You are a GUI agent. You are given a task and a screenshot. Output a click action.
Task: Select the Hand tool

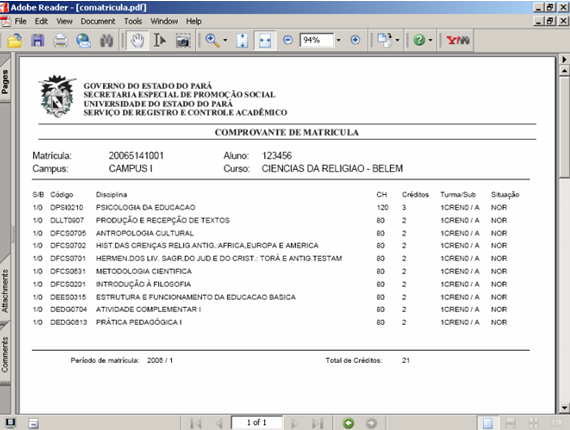[x=137, y=40]
